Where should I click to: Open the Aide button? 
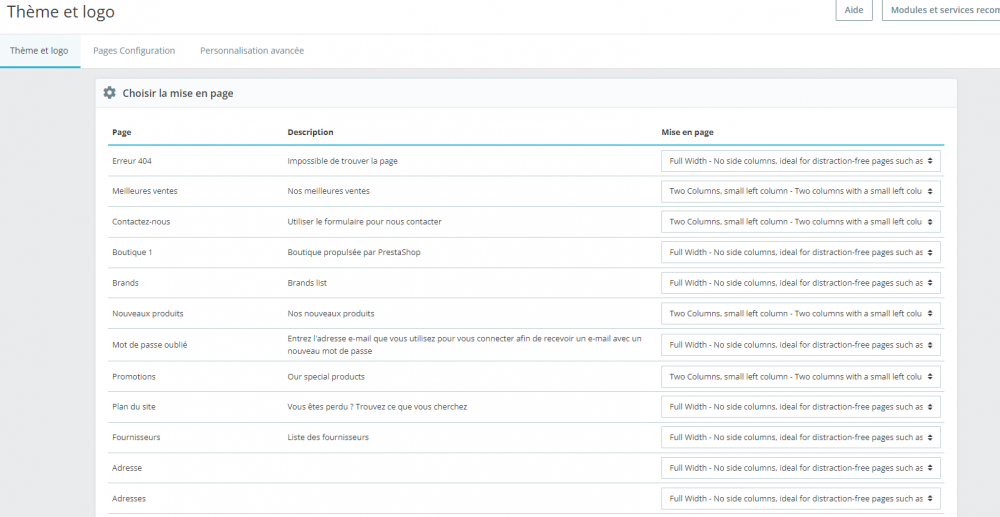click(854, 10)
